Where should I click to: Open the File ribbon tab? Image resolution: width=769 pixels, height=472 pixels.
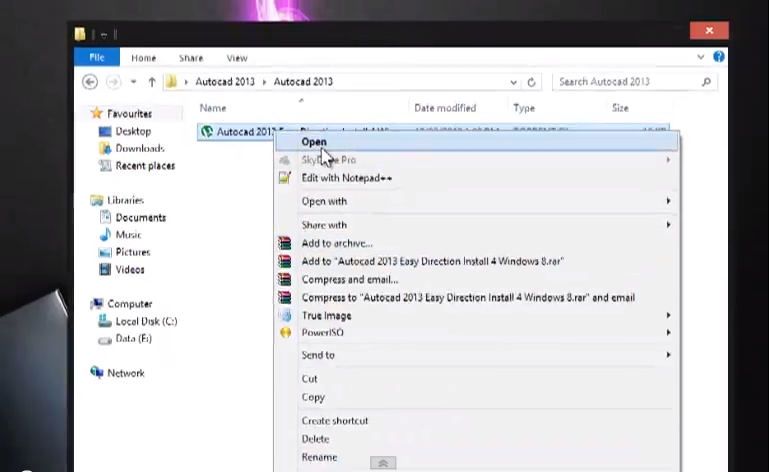[97, 57]
